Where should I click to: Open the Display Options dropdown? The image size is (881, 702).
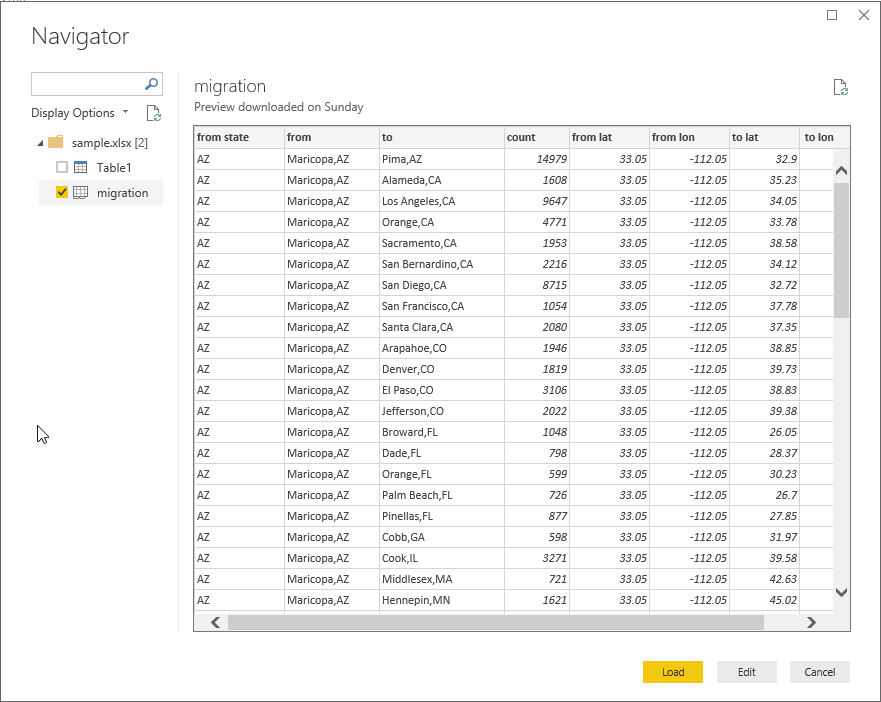(79, 113)
